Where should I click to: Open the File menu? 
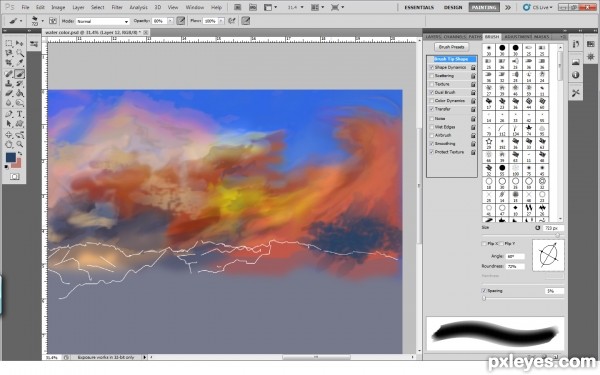25,7
